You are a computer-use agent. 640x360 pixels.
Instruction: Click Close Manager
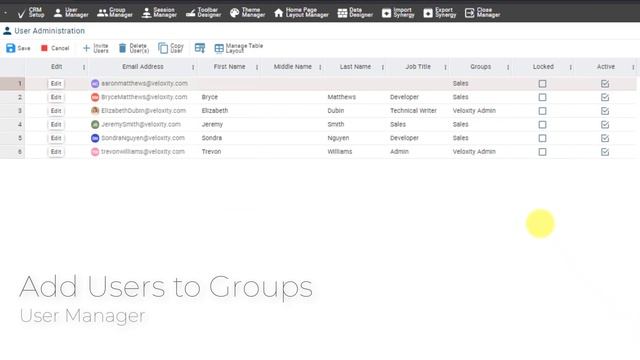coord(482,13)
